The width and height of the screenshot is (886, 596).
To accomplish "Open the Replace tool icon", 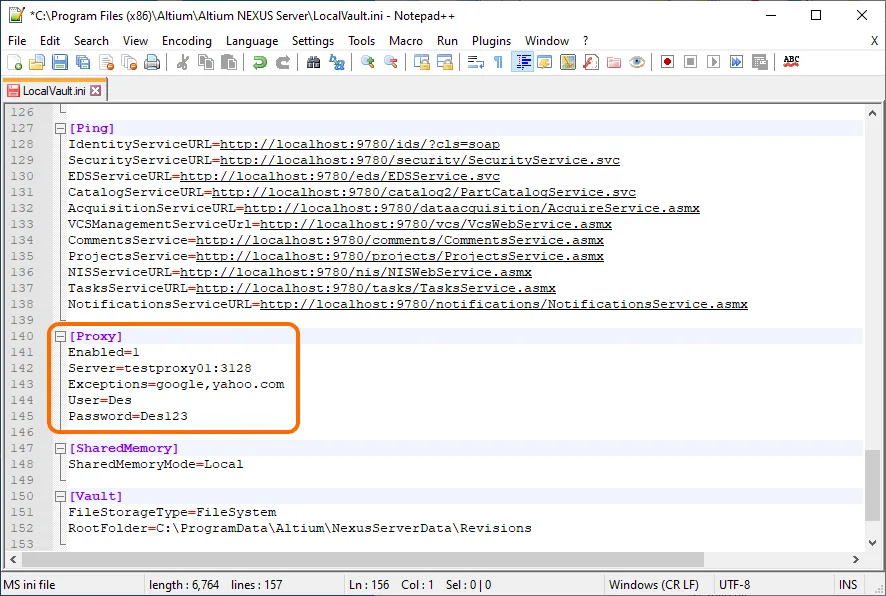I will click(337, 62).
